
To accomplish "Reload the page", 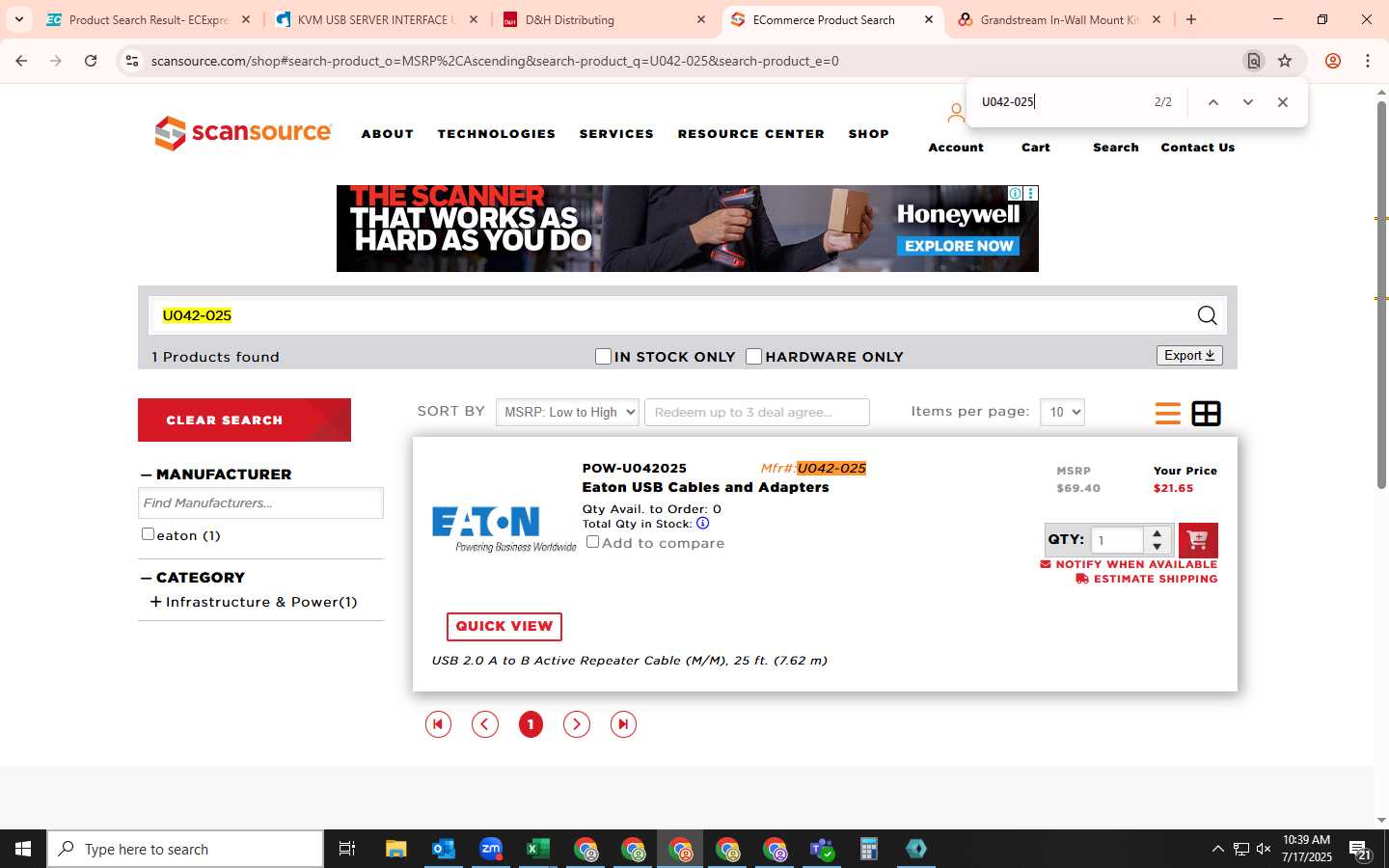I will click(91, 61).
